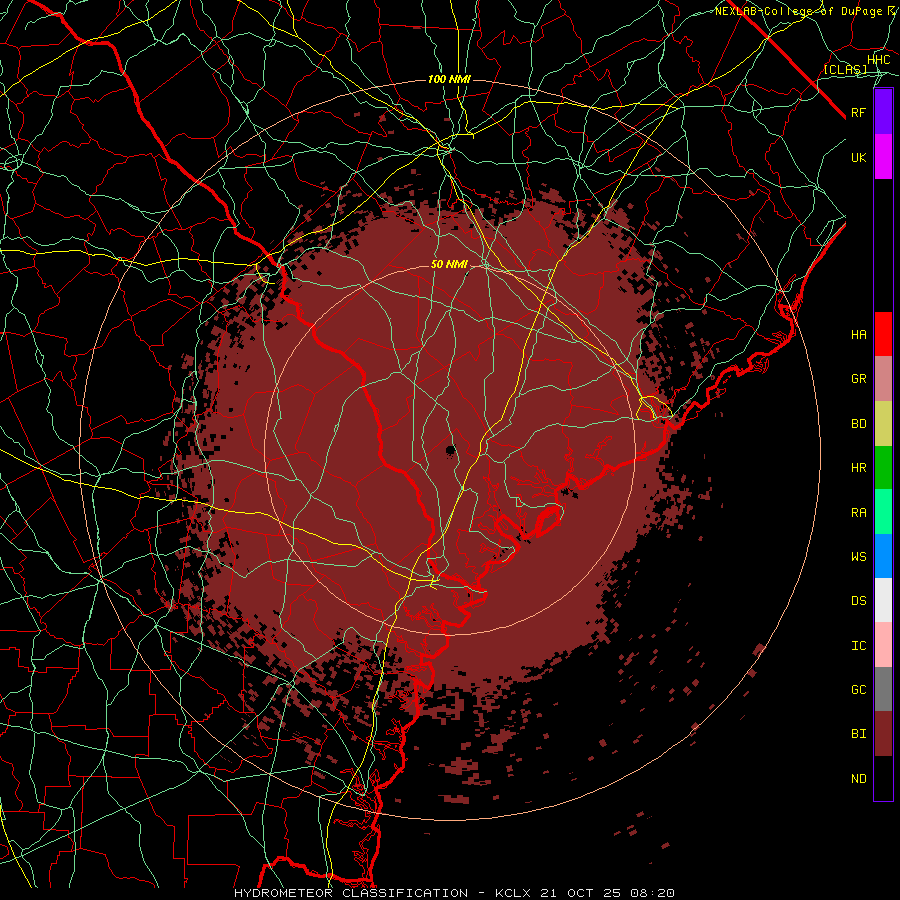The width and height of the screenshot is (900, 900).
Task: Click the BD legend label
Action: [x=858, y=424]
